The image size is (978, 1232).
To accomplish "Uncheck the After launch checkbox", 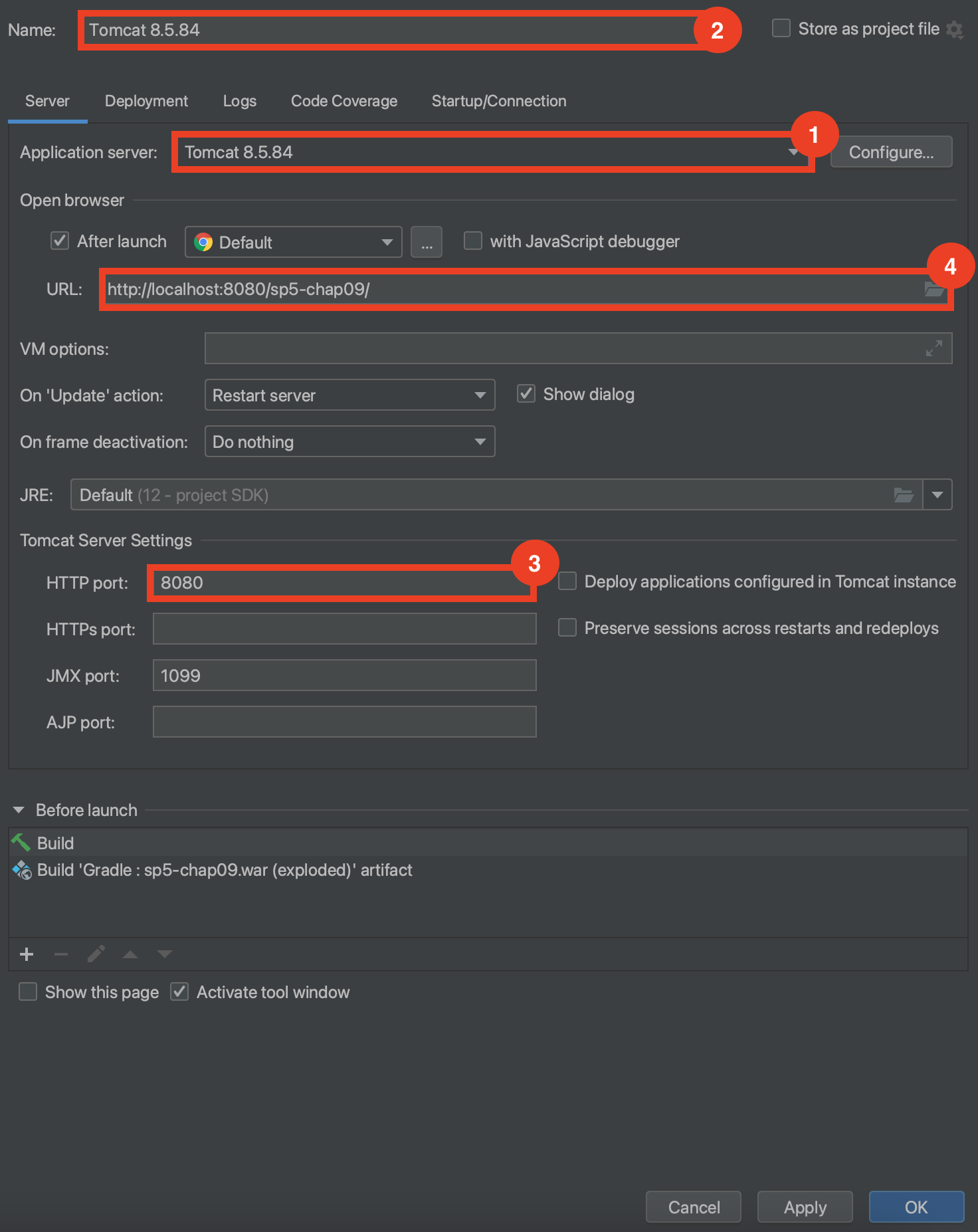I will pos(60,241).
